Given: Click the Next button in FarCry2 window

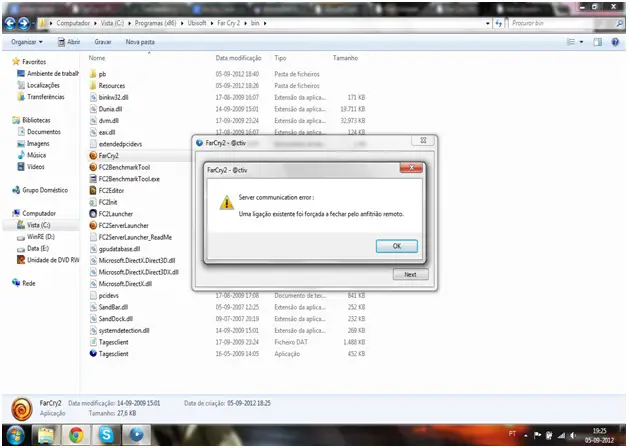Looking at the screenshot, I should 410,274.
